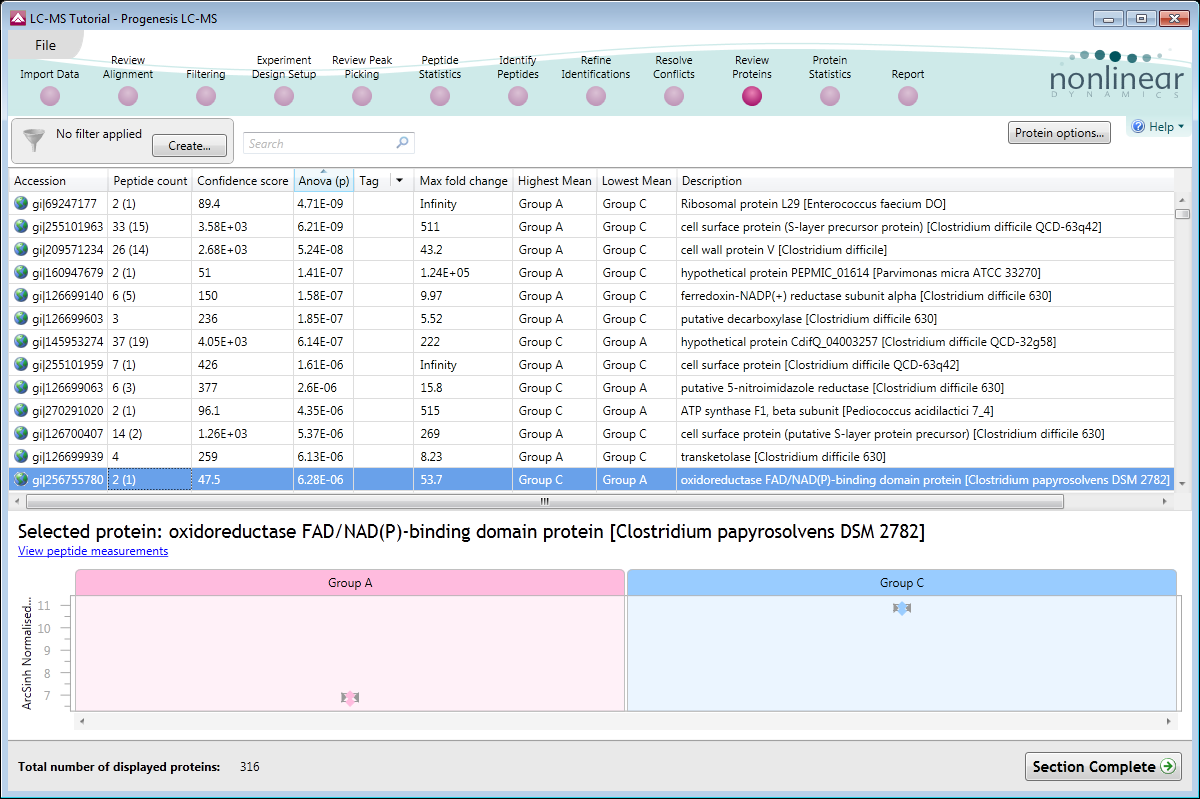The image size is (1200, 799).
Task: Sort by Peptide count column header
Action: coord(150,181)
